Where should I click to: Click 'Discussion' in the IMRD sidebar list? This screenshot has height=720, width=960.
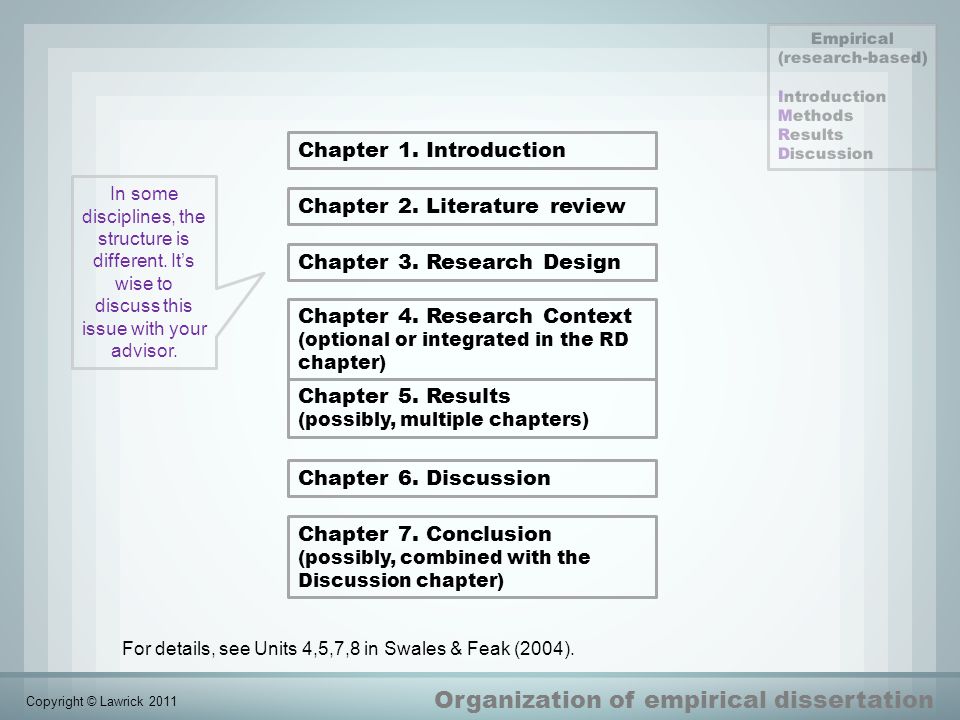tap(825, 154)
